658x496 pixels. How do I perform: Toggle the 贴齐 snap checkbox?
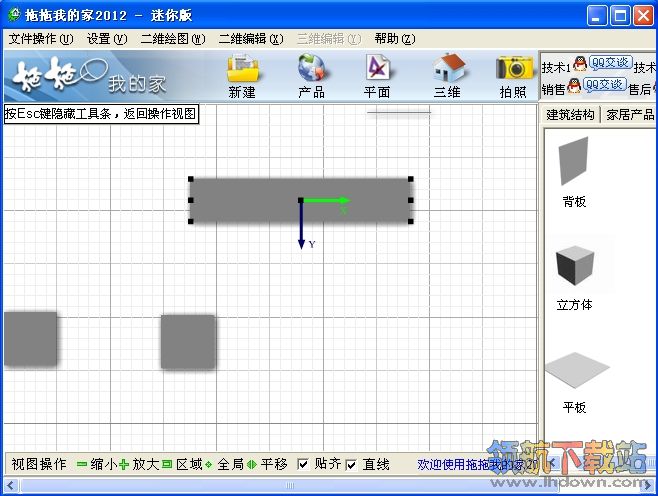coord(303,464)
